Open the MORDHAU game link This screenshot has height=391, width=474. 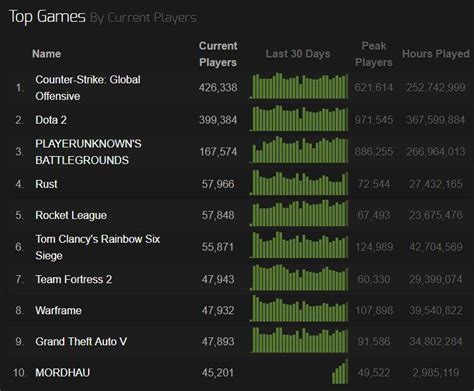click(63, 373)
